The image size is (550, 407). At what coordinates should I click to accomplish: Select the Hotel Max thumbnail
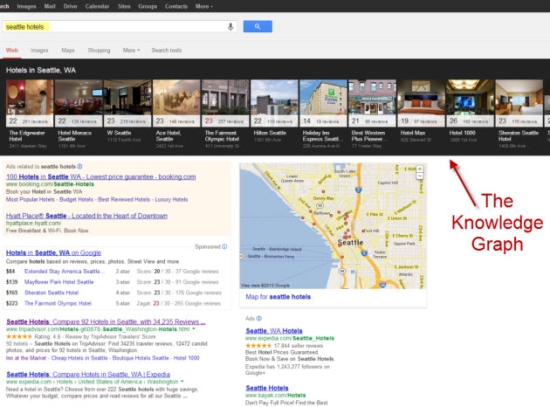[x=421, y=103]
